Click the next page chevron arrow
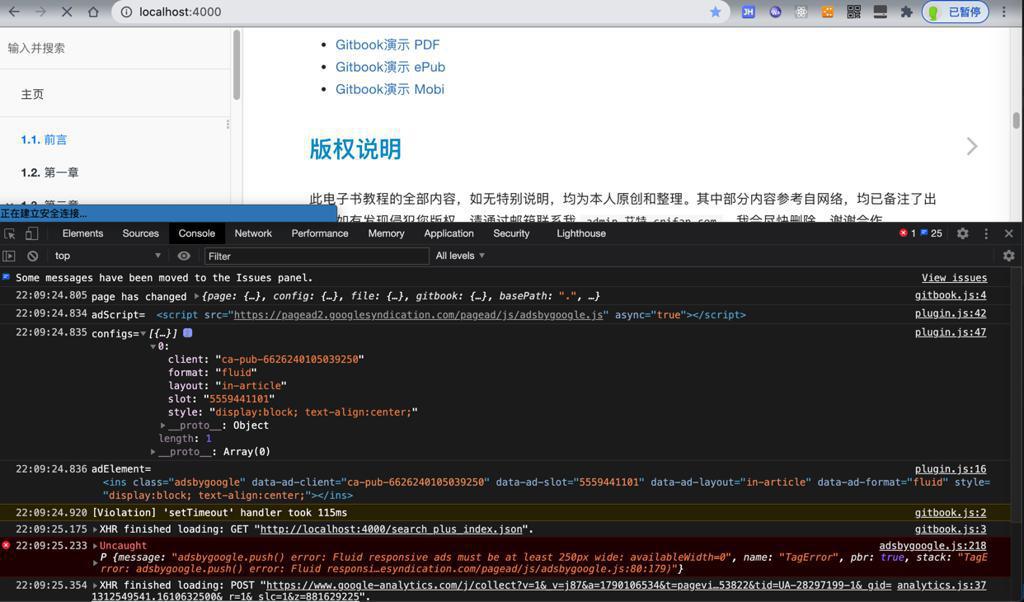The height and width of the screenshot is (602, 1024). (972, 146)
